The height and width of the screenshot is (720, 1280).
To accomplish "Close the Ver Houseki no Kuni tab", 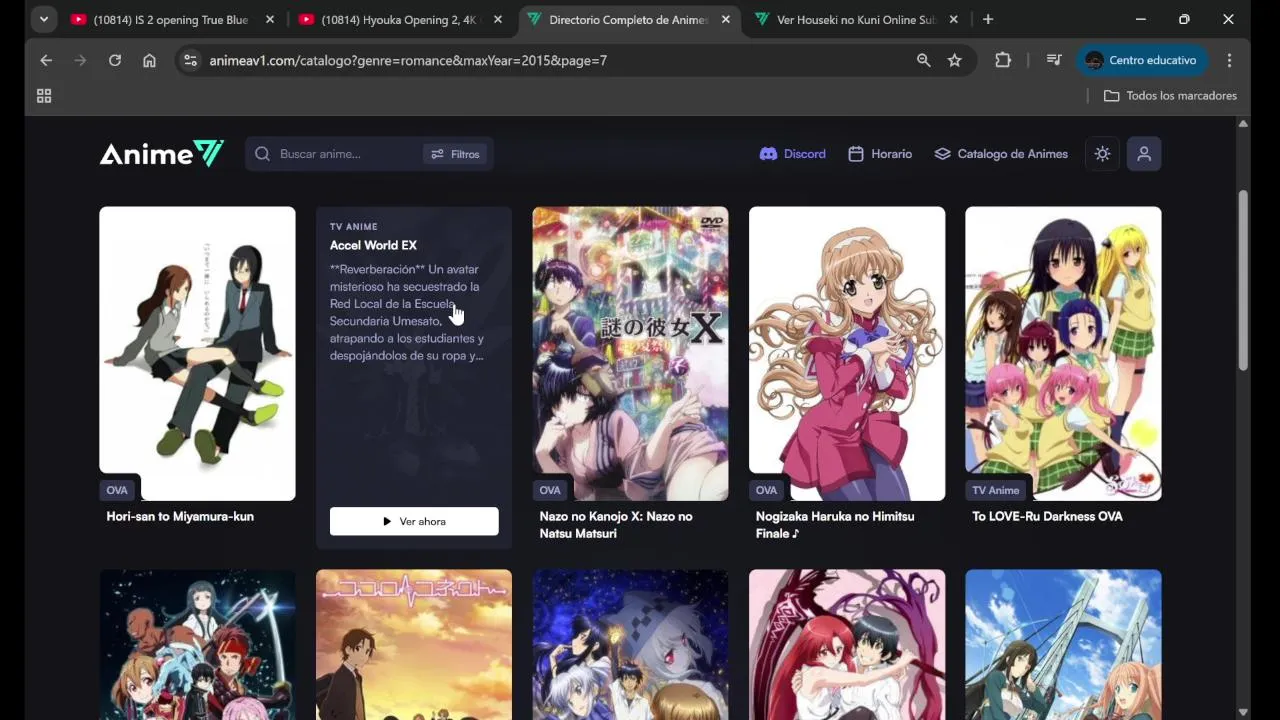I will [954, 19].
